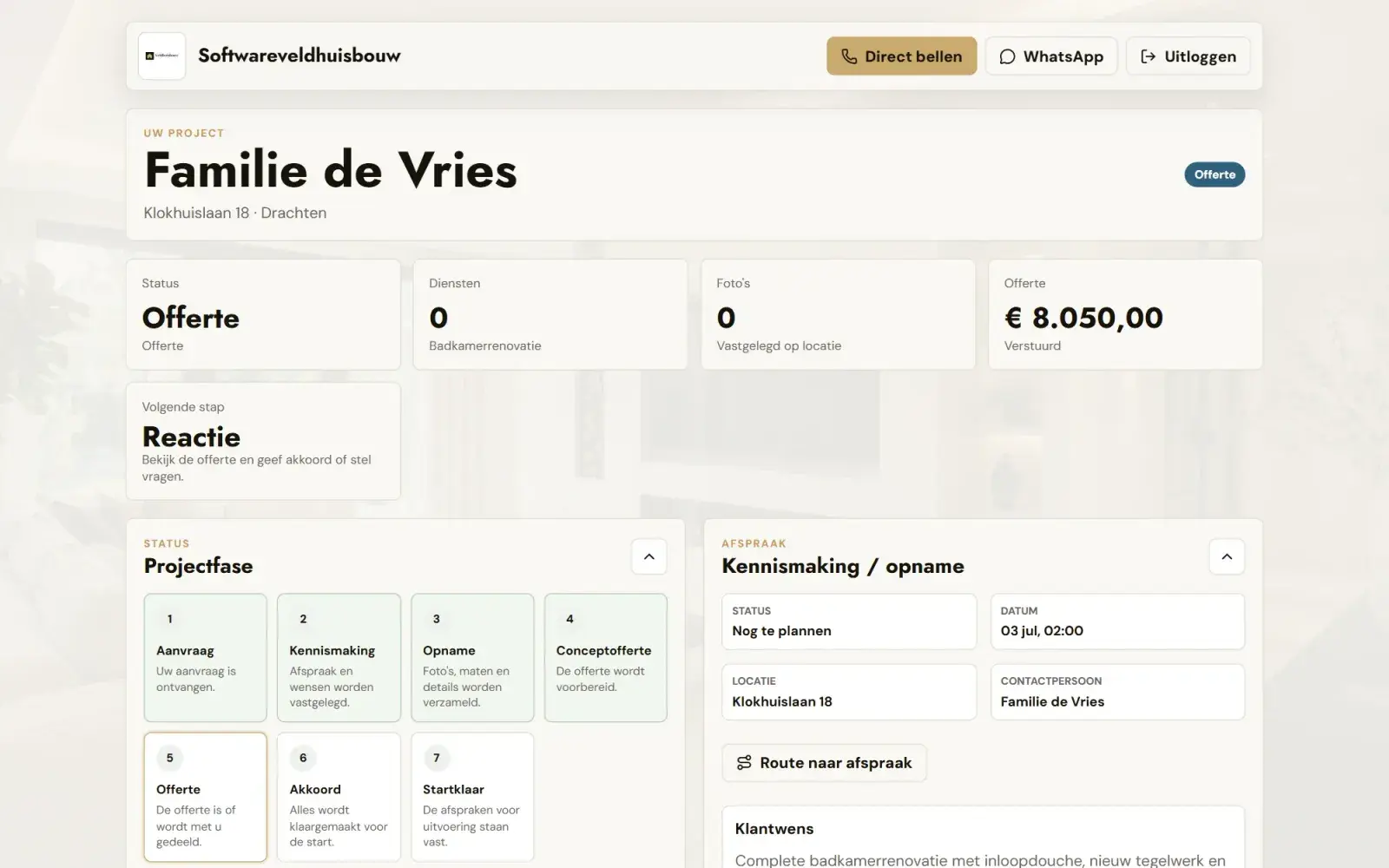The height and width of the screenshot is (868, 1389).
Task: Click the Offerte status badge
Action: click(1215, 174)
